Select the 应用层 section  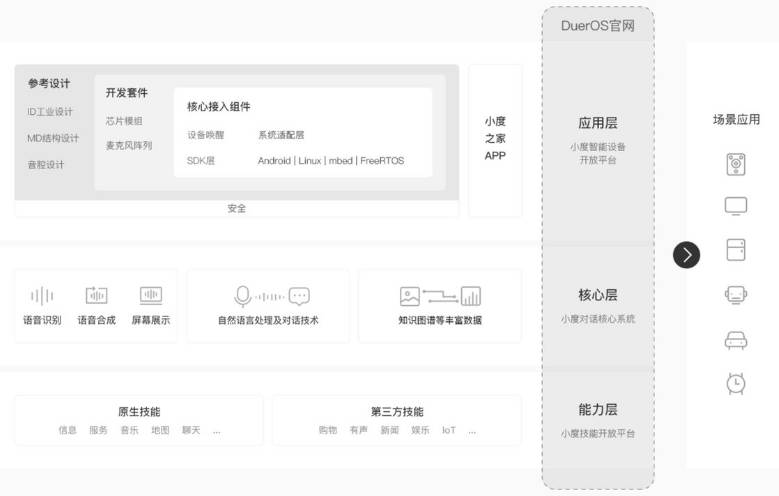click(598, 141)
